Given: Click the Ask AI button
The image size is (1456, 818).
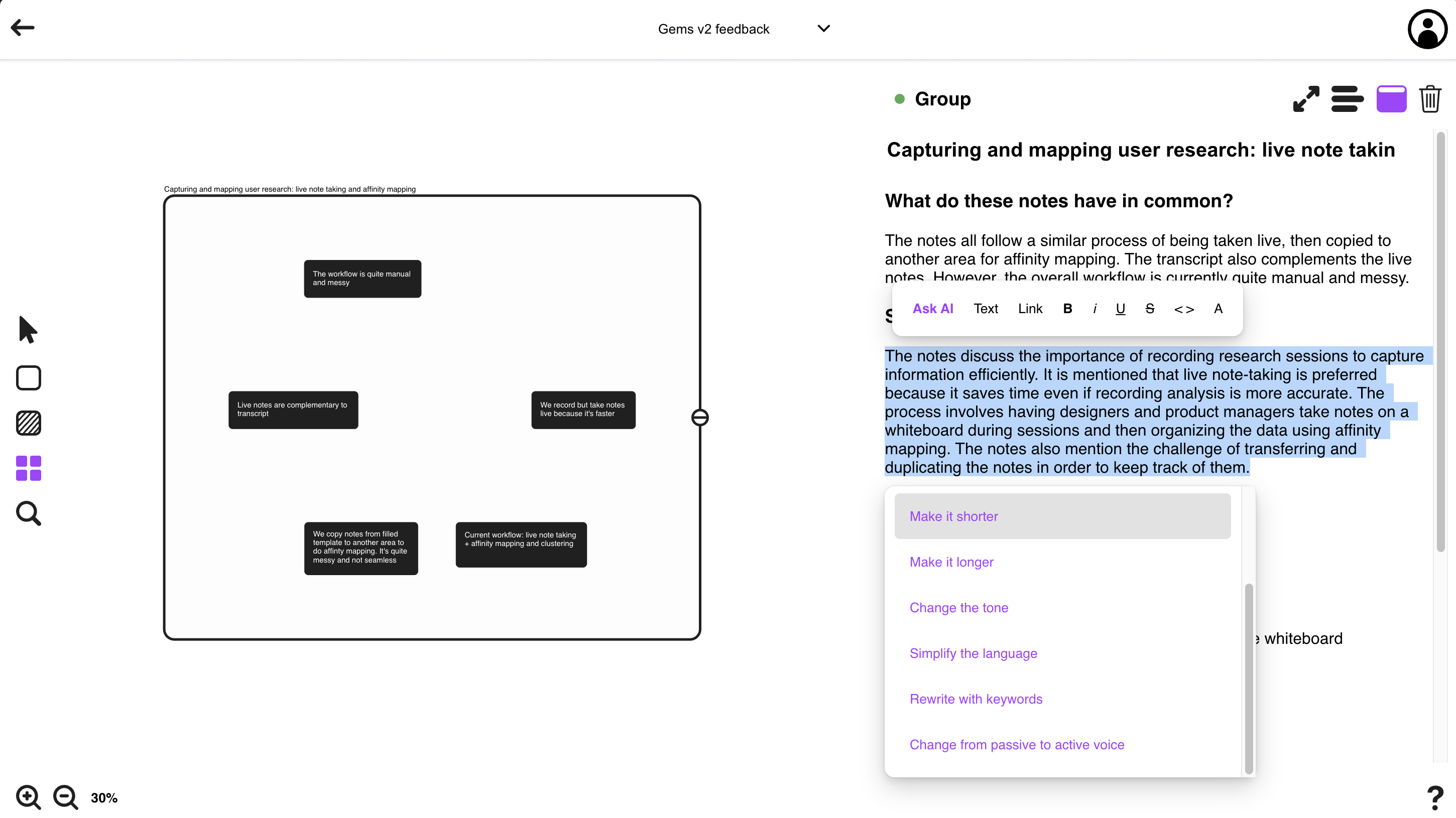Looking at the screenshot, I should click(x=933, y=309).
